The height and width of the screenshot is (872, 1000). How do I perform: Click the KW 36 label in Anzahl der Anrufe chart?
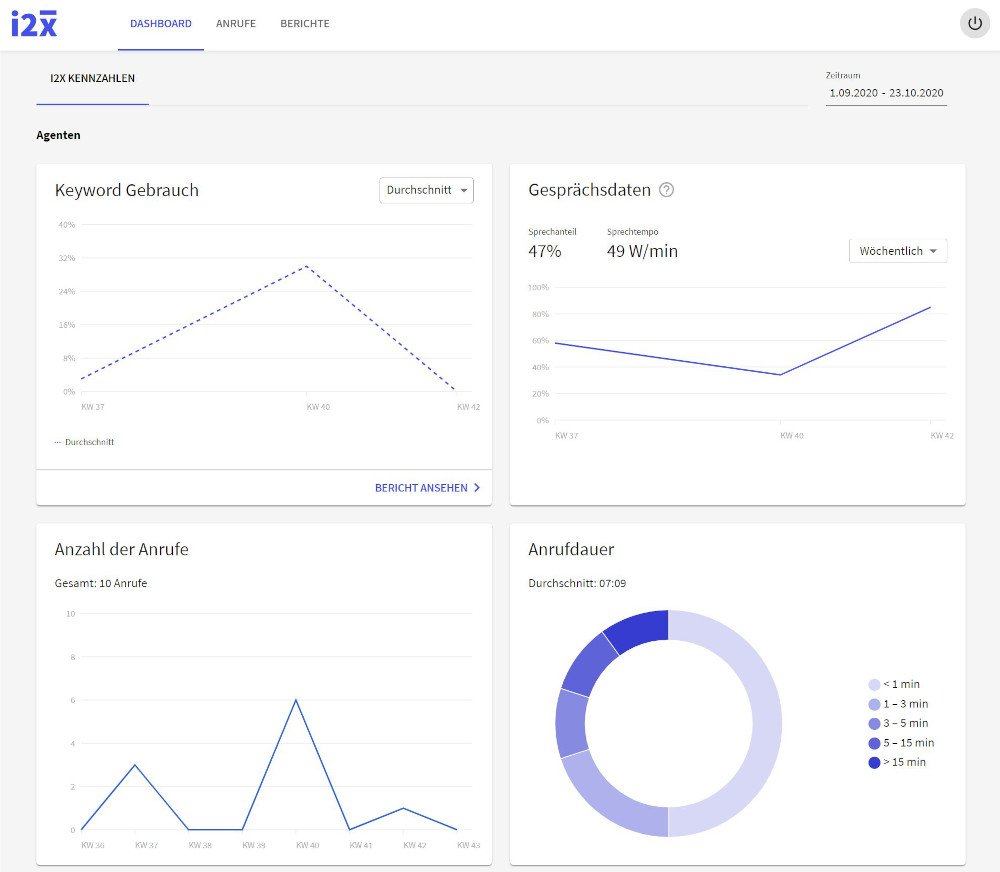[92, 845]
